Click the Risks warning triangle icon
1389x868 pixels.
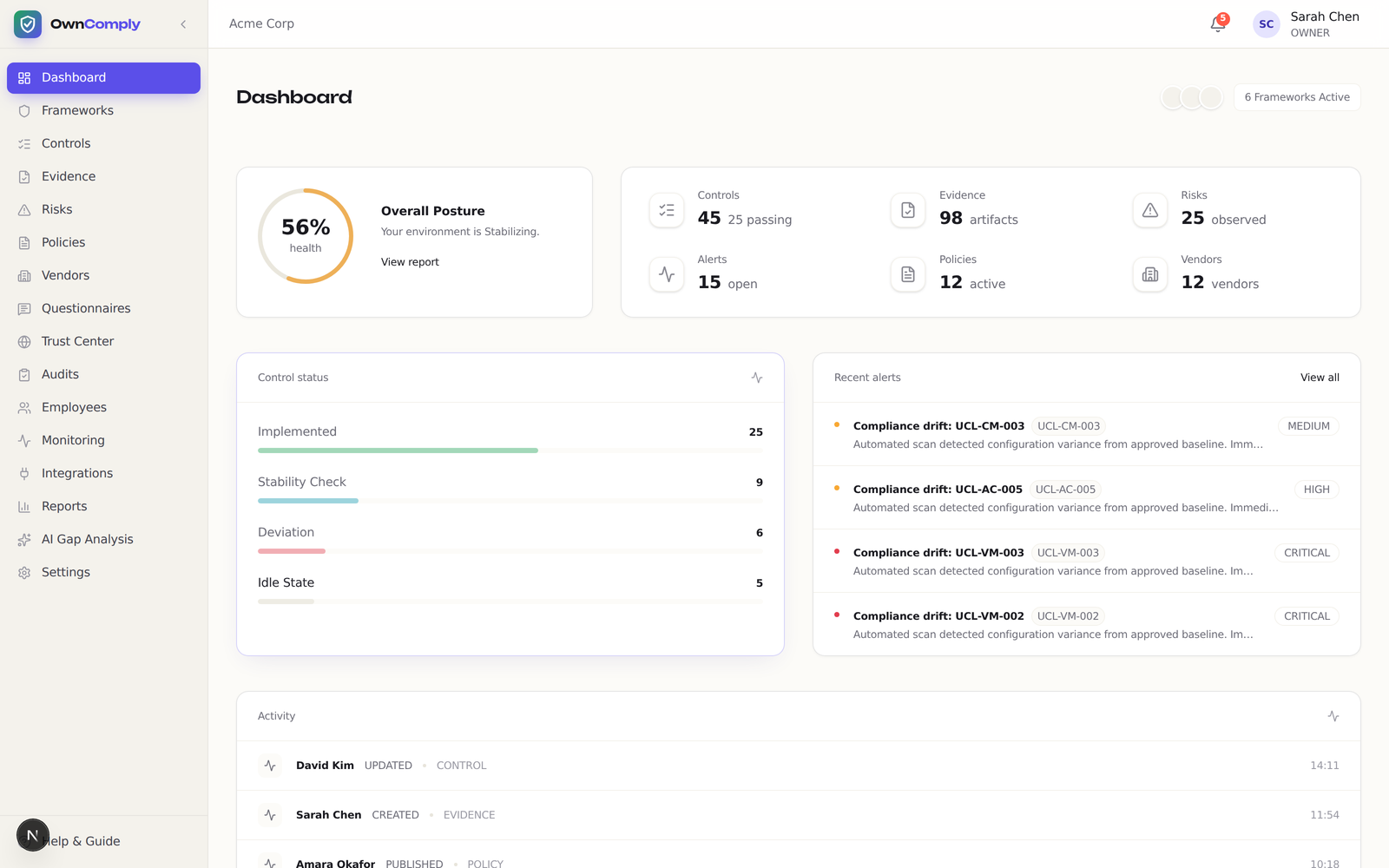tap(1150, 210)
